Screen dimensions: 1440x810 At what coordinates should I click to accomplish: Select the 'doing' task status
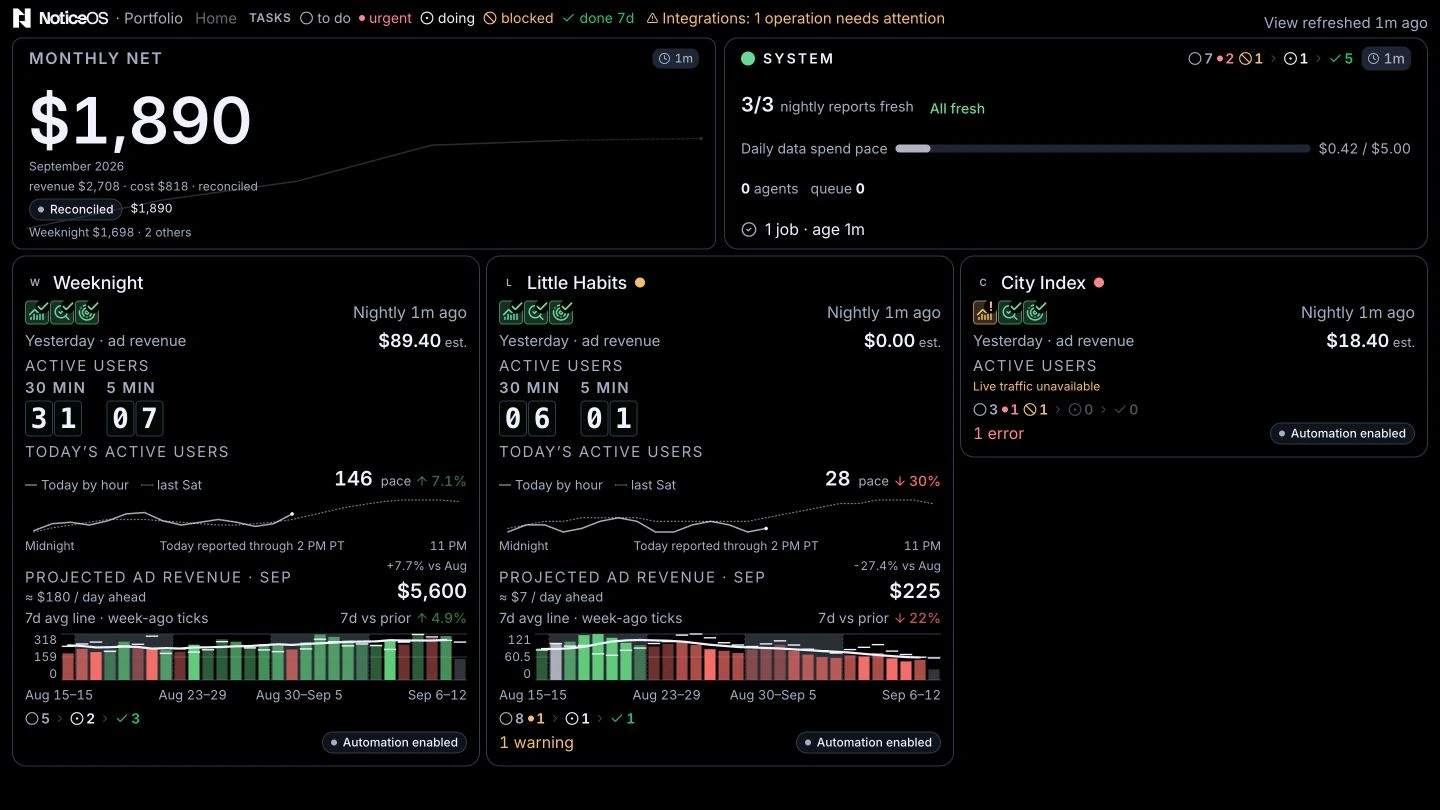[x=447, y=18]
